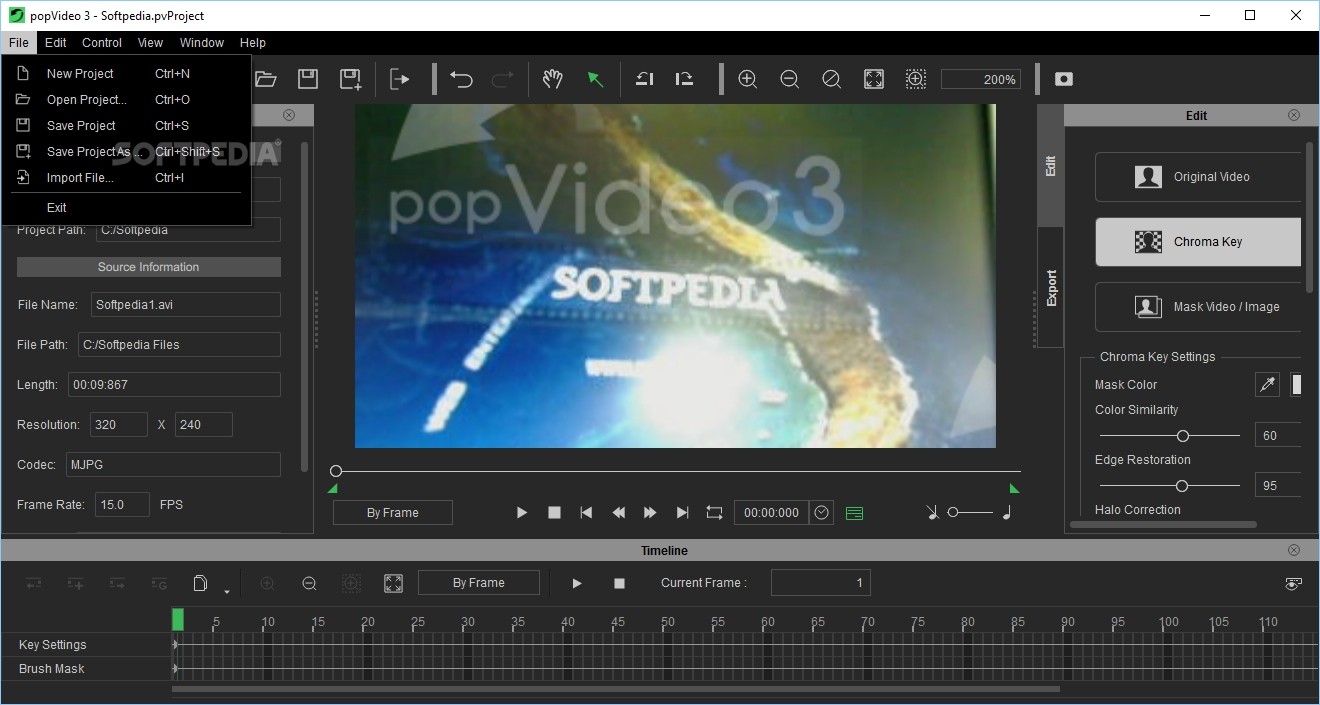Step back one frame with rewind button
The width and height of the screenshot is (1320, 705).
(619, 512)
